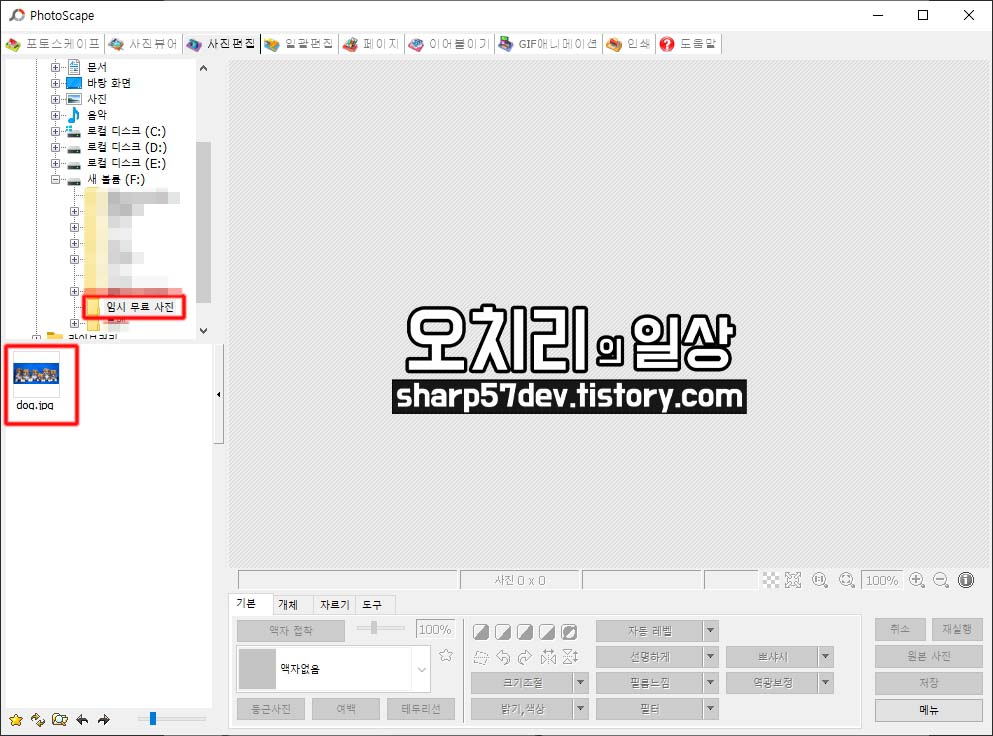Click the folder tree scrollbar up arrow
The width and height of the screenshot is (993, 736).
click(x=203, y=68)
